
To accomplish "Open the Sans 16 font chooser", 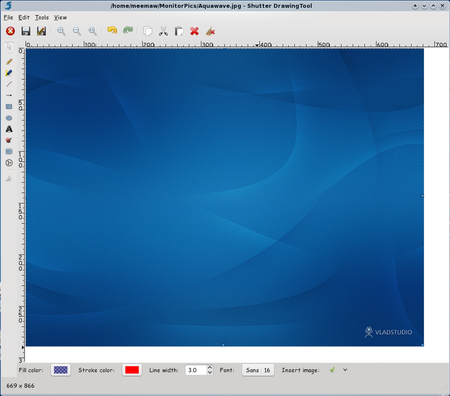I will (258, 370).
